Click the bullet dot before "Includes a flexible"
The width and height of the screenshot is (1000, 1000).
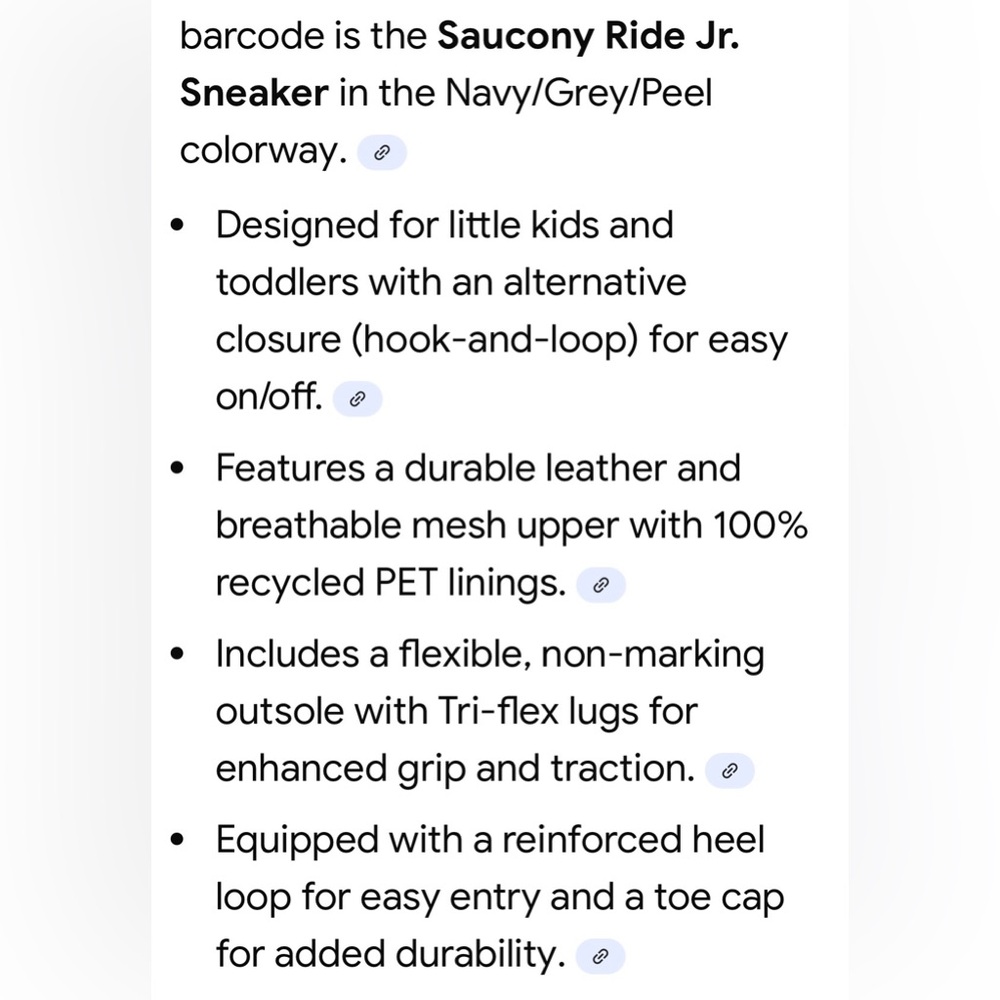point(177,654)
